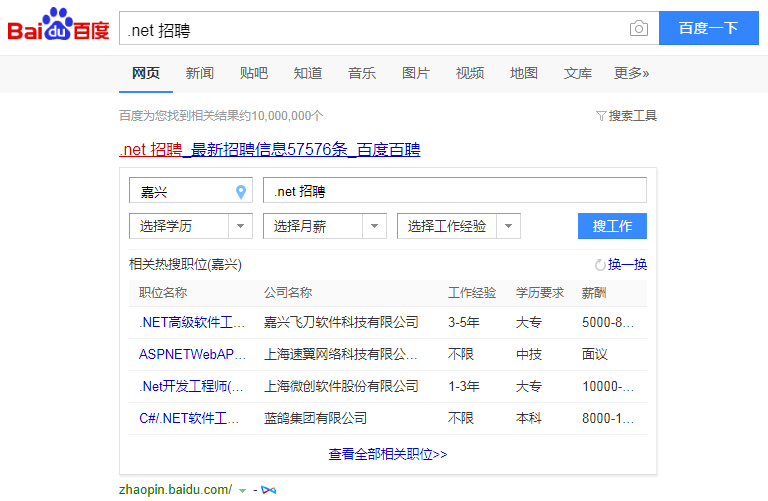Open the 贴吧 tab
Image resolution: width=768 pixels, height=501 pixels.
254,73
